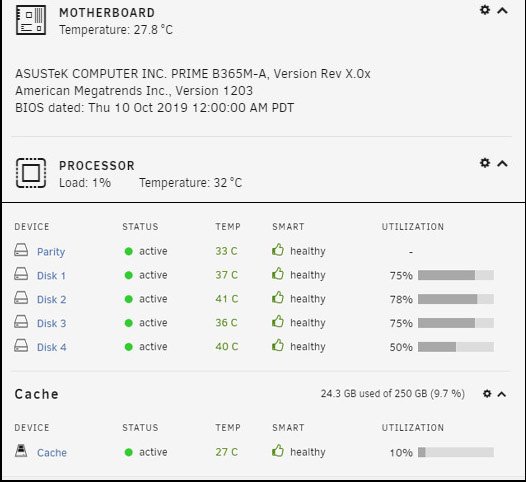Click Disk 4 green status indicator
Image resolution: width=526 pixels, height=482 pixels.
tap(128, 347)
